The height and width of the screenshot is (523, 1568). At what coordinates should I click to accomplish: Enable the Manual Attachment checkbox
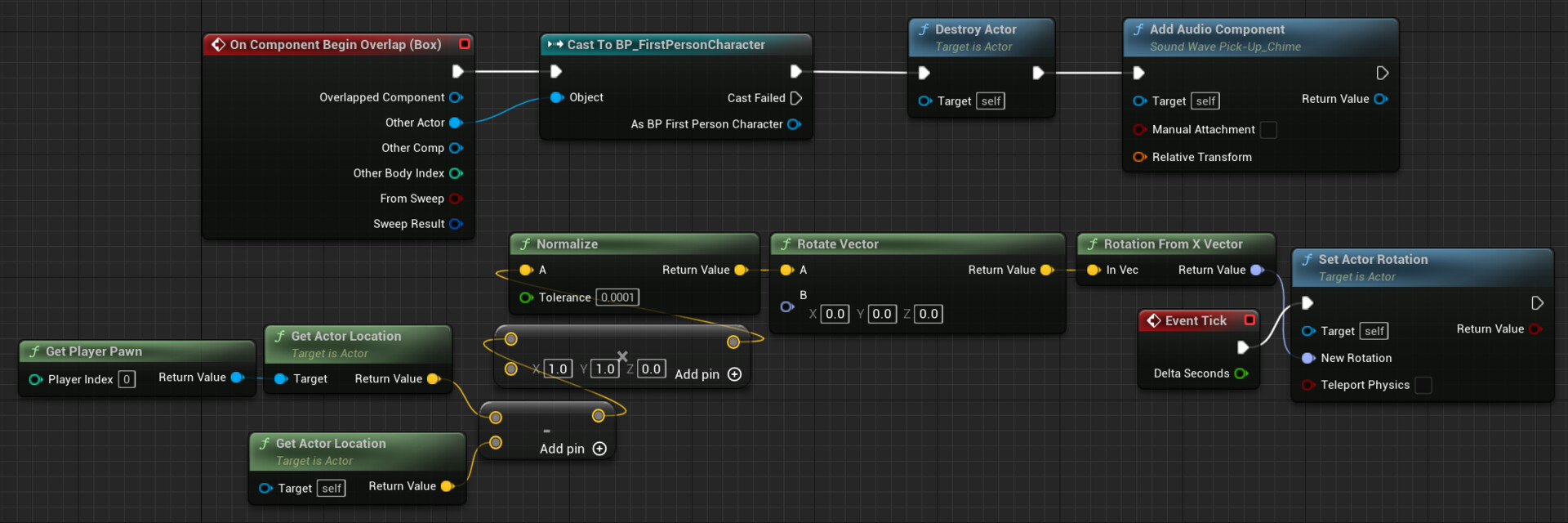pos(1268,130)
